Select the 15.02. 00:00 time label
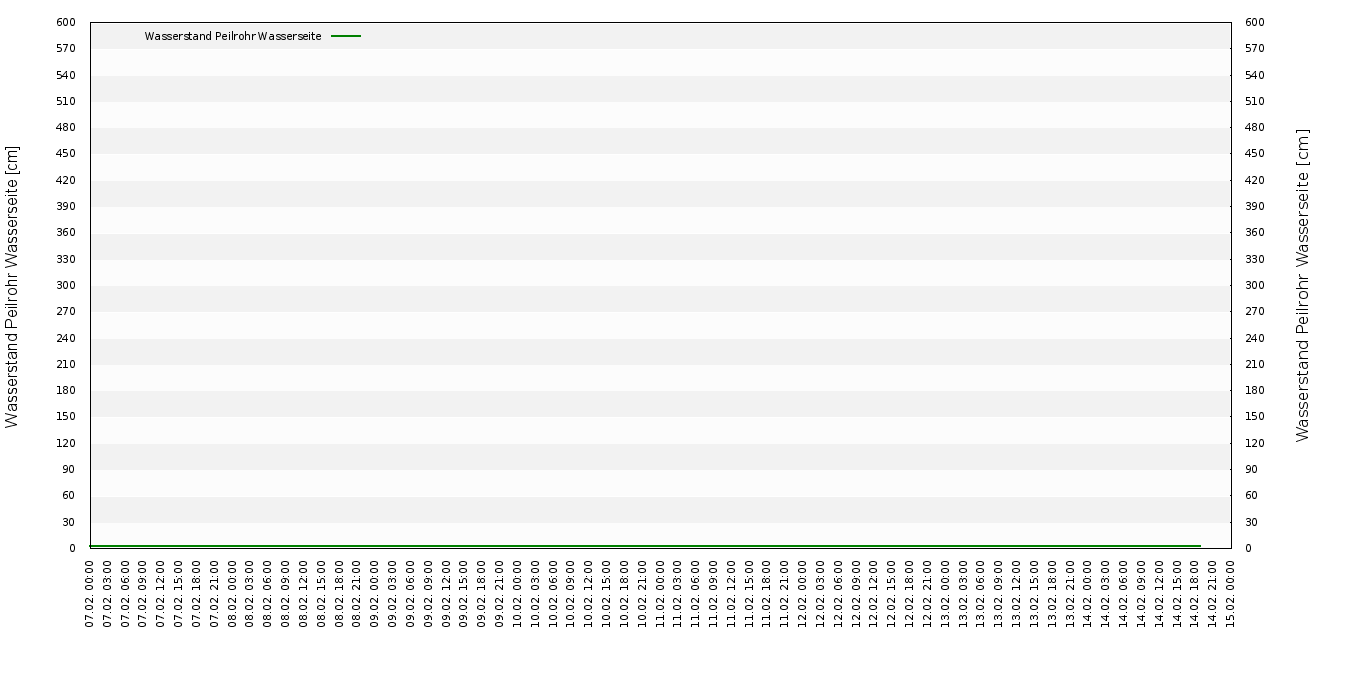 1231,594
